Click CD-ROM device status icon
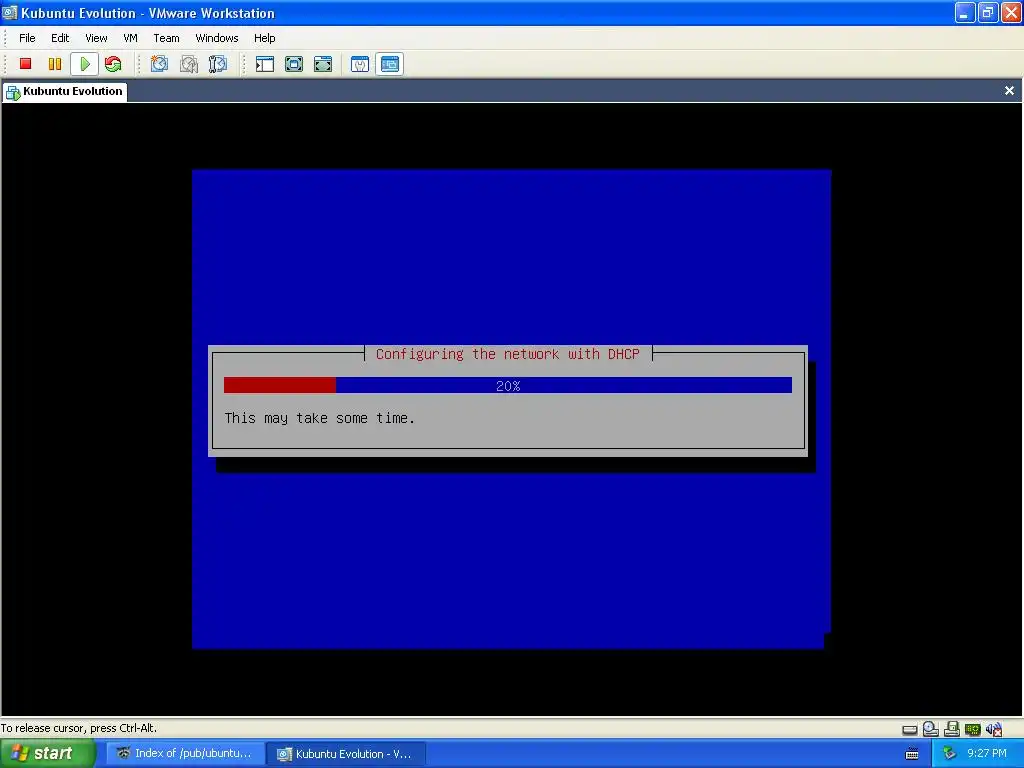This screenshot has height=768, width=1024. [x=931, y=729]
